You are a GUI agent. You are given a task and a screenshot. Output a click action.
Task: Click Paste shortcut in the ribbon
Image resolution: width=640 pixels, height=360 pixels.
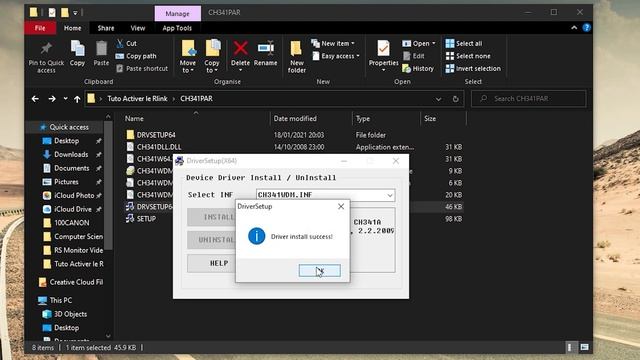coord(142,69)
